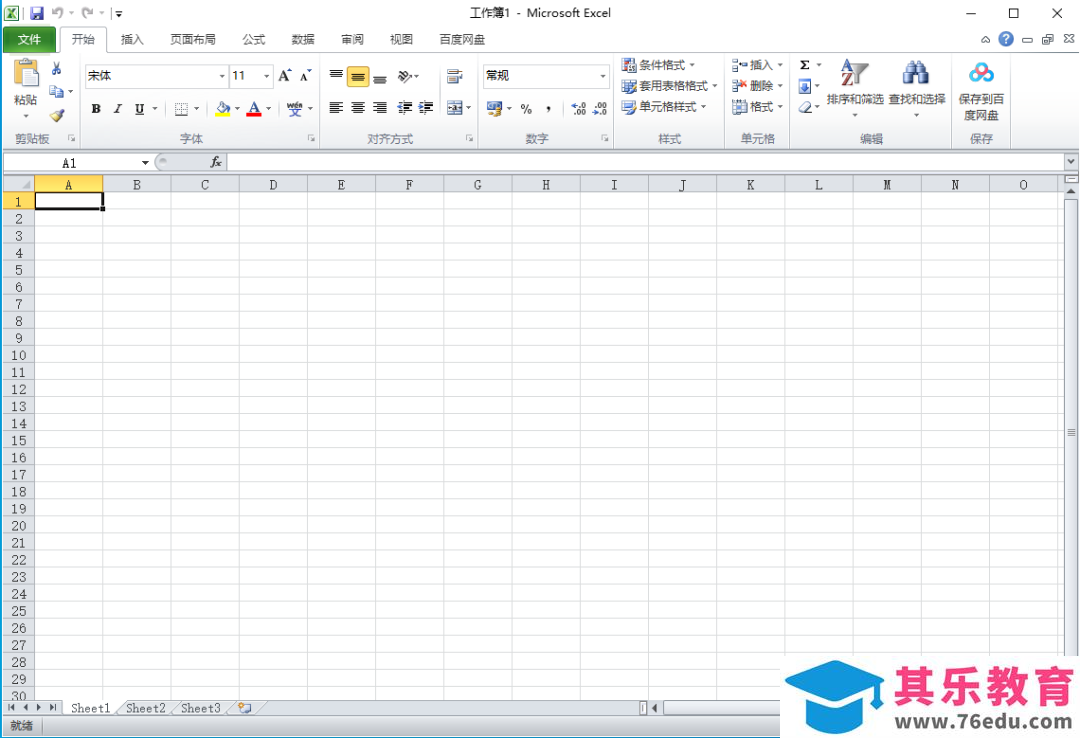The image size is (1080, 738).
Task: Select the Format Painter brush
Action: point(56,115)
